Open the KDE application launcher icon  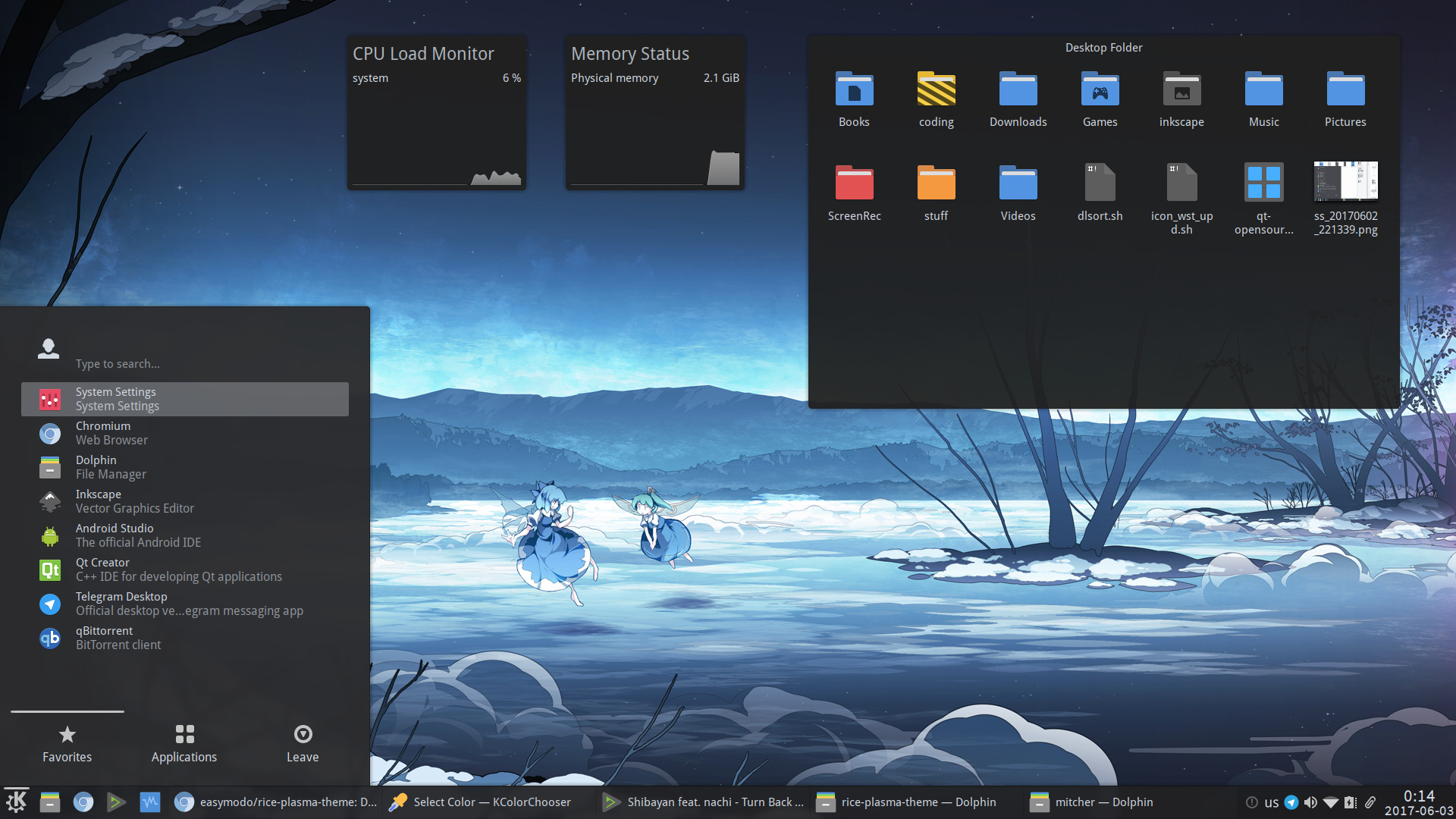pyautogui.click(x=17, y=802)
